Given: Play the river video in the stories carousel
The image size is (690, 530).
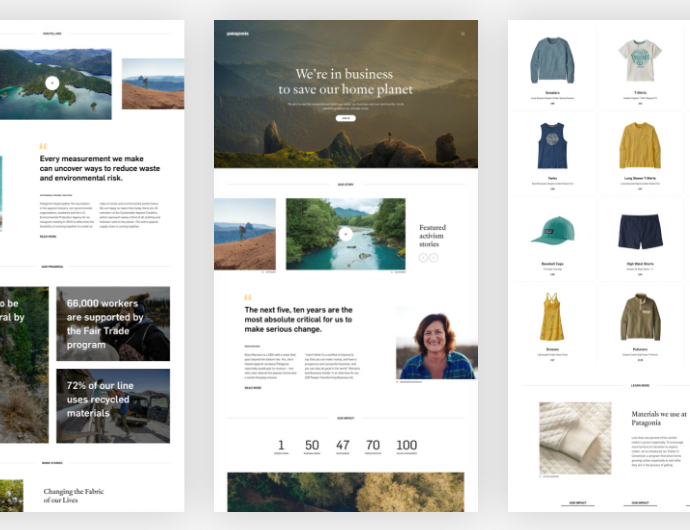Looking at the screenshot, I should [x=345, y=234].
